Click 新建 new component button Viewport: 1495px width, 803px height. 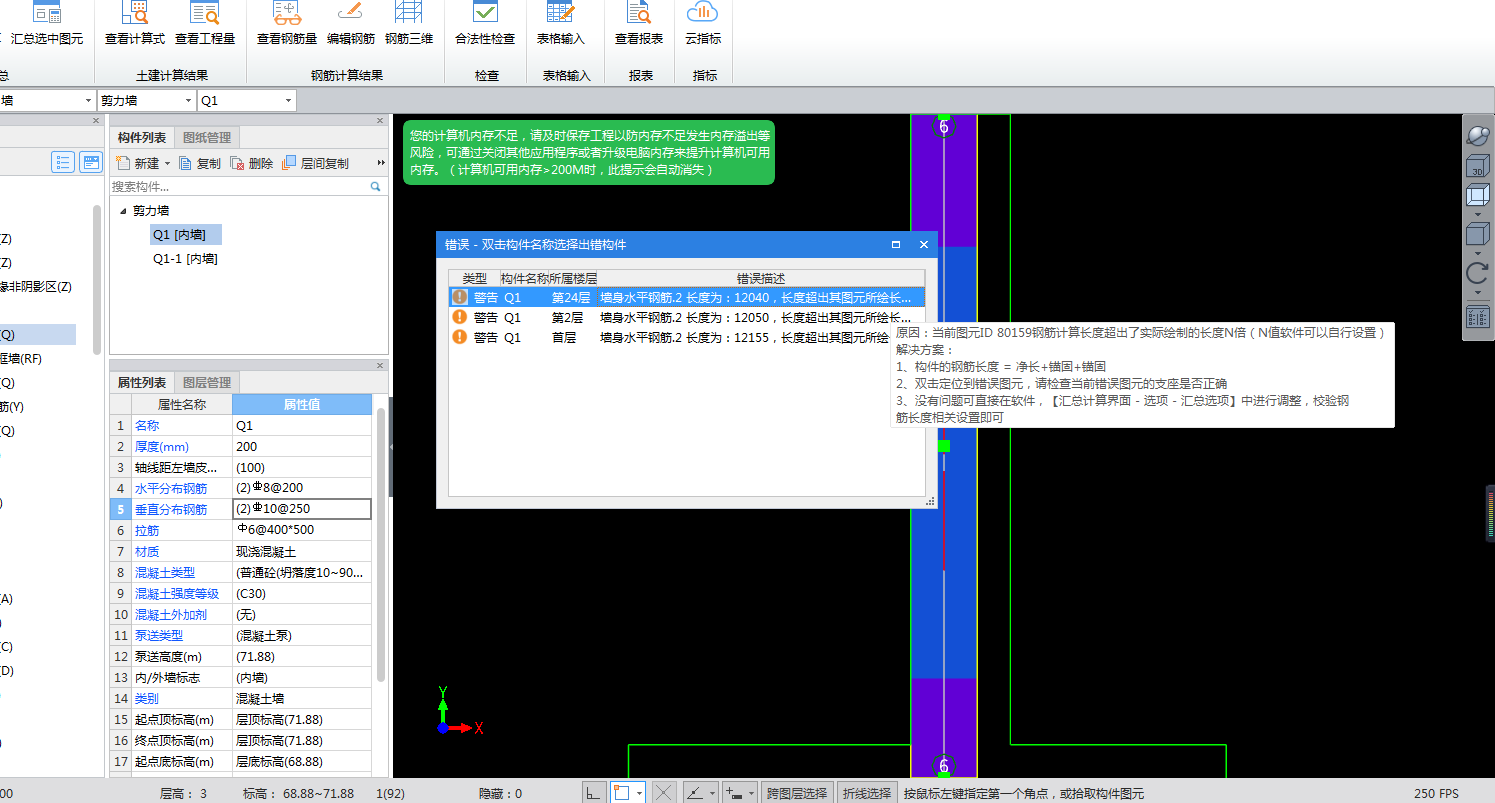click(x=138, y=163)
